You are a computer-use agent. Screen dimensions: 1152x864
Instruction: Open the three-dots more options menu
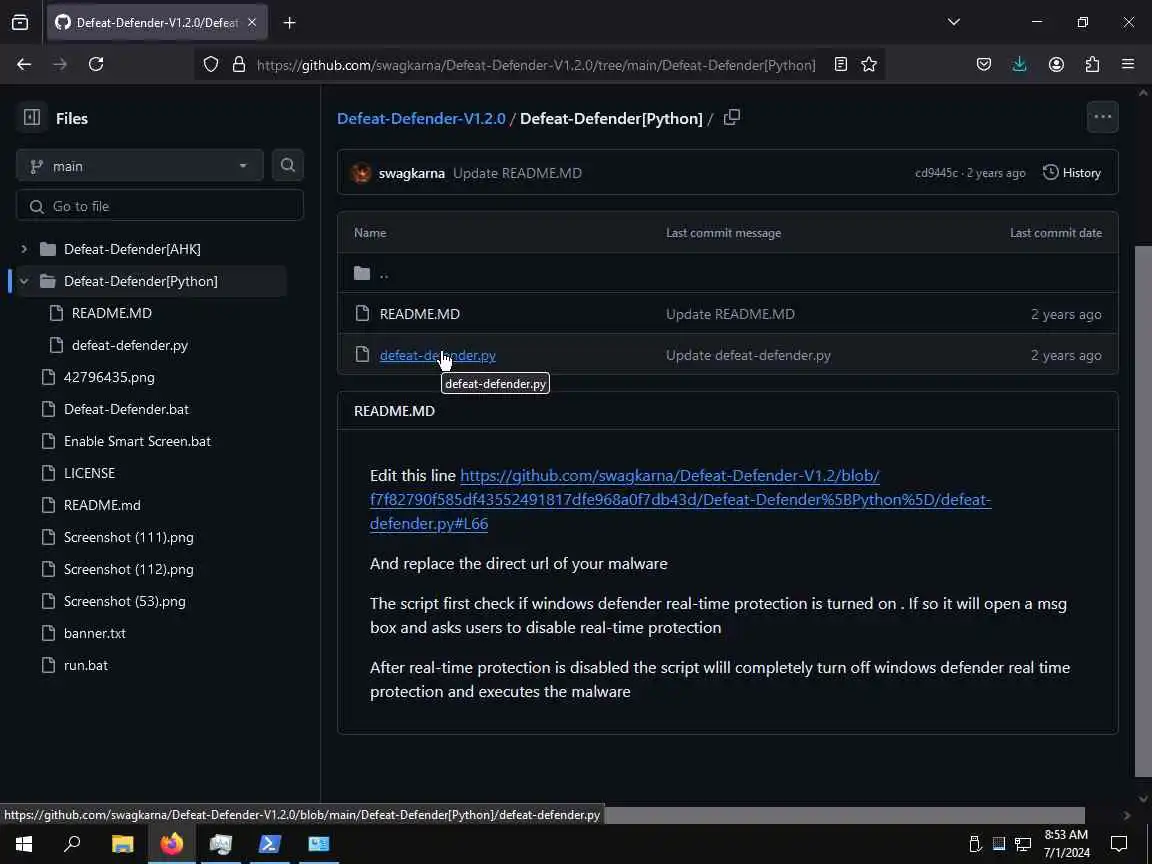point(1102,117)
